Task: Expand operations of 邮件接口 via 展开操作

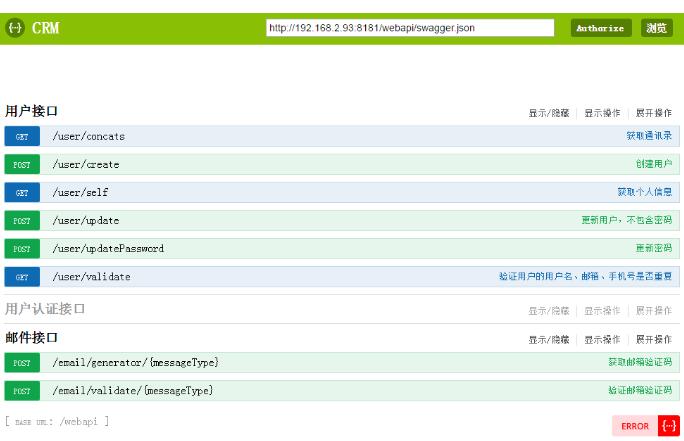Action: pos(654,340)
